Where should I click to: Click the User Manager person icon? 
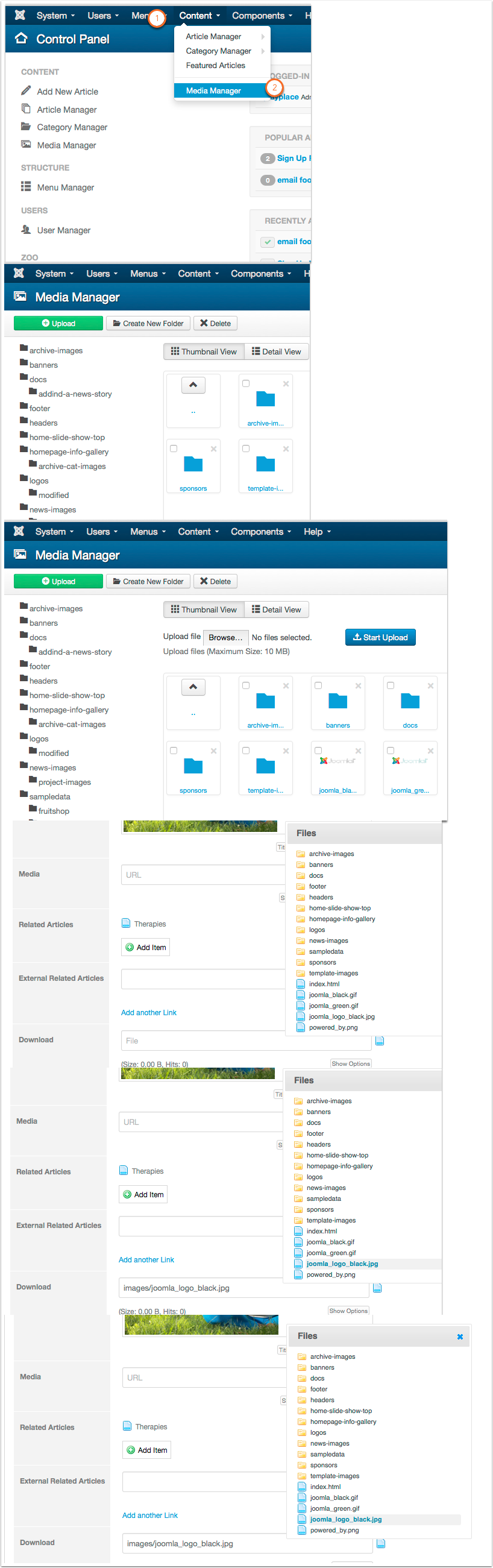(x=25, y=230)
